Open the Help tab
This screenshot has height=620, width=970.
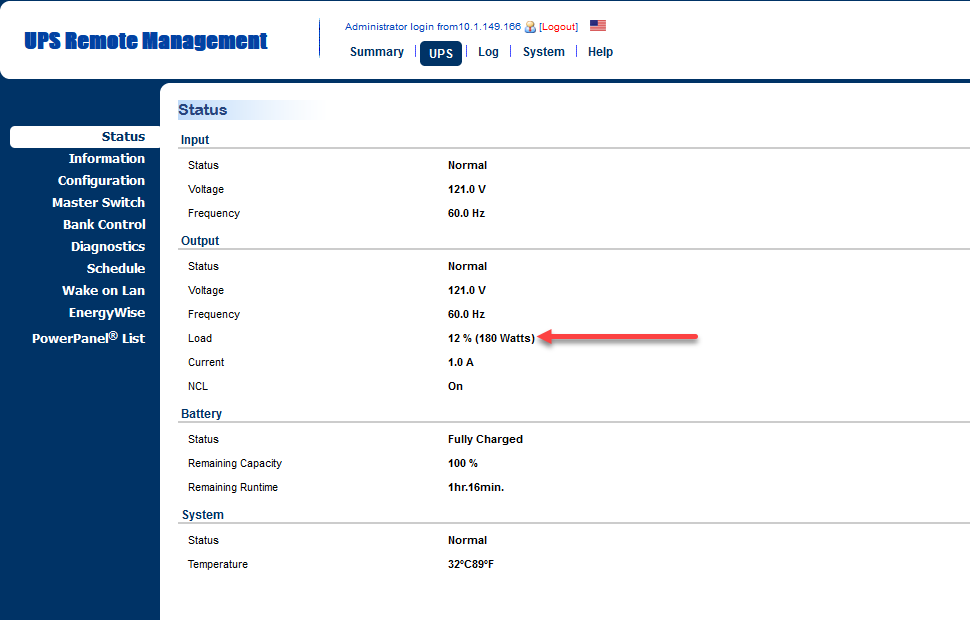click(600, 52)
